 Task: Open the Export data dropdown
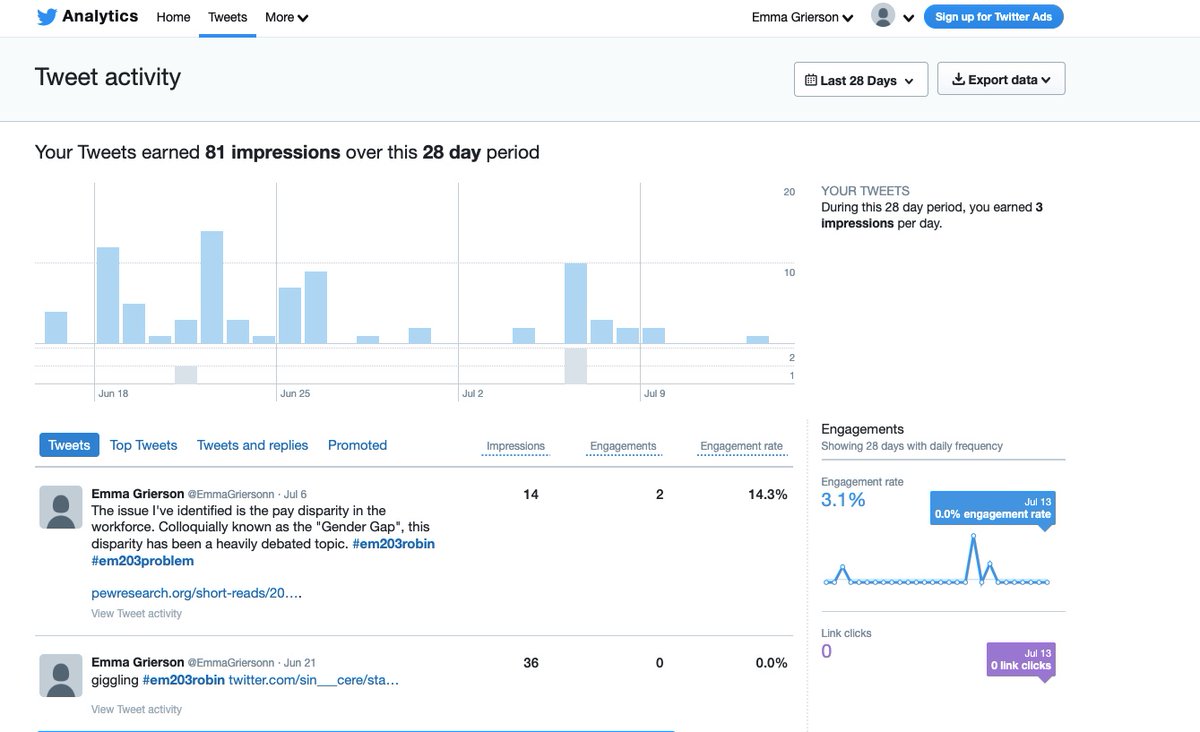pyautogui.click(x=1001, y=79)
